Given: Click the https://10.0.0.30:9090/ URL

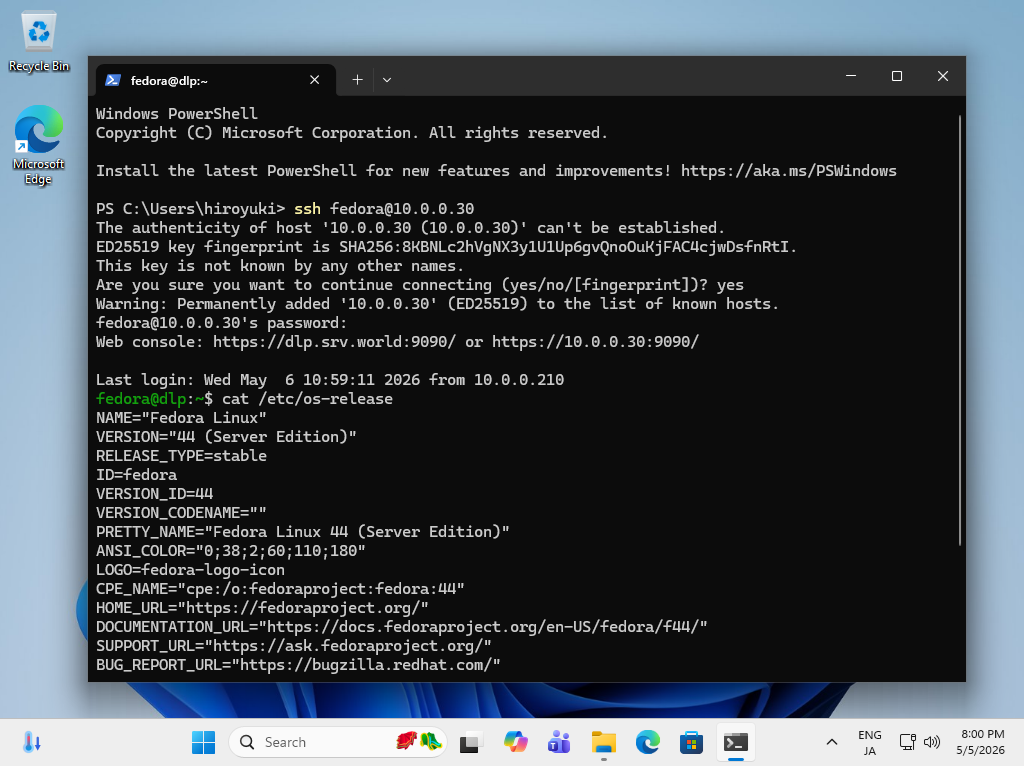Looking at the screenshot, I should point(595,342).
